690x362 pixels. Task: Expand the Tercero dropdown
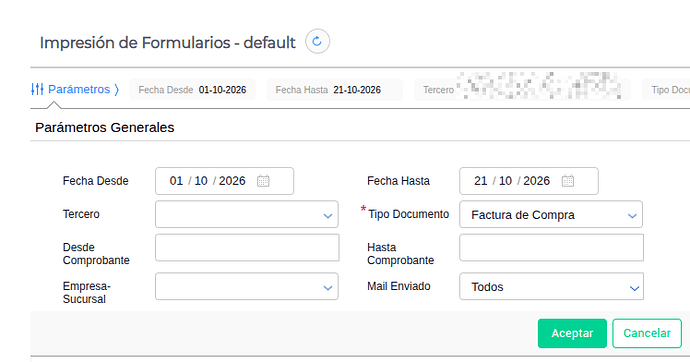[x=247, y=215]
